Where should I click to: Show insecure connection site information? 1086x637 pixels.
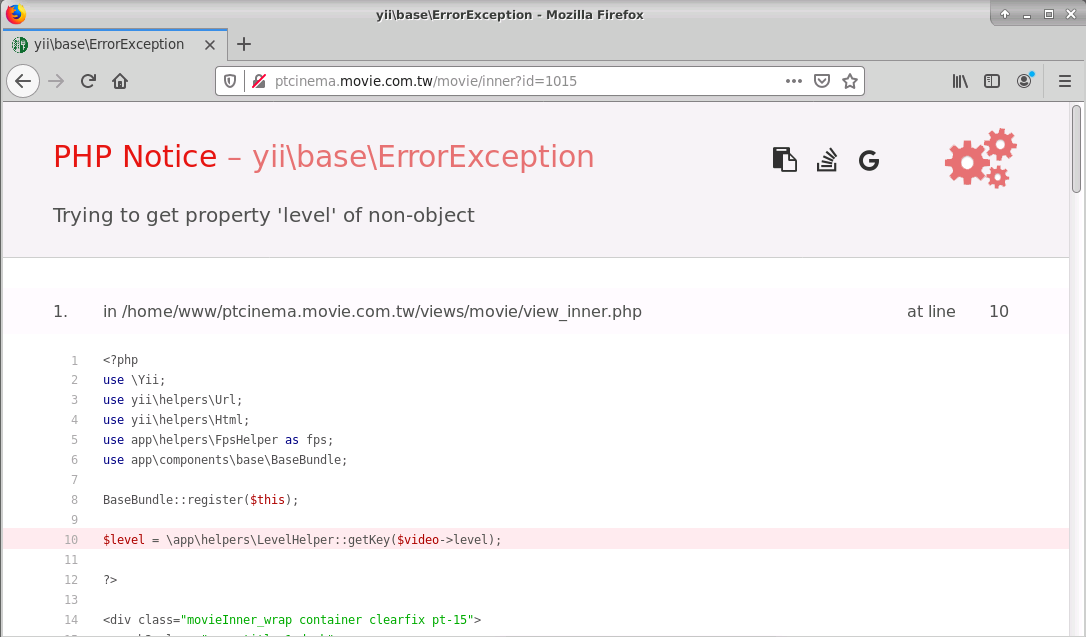tap(259, 81)
